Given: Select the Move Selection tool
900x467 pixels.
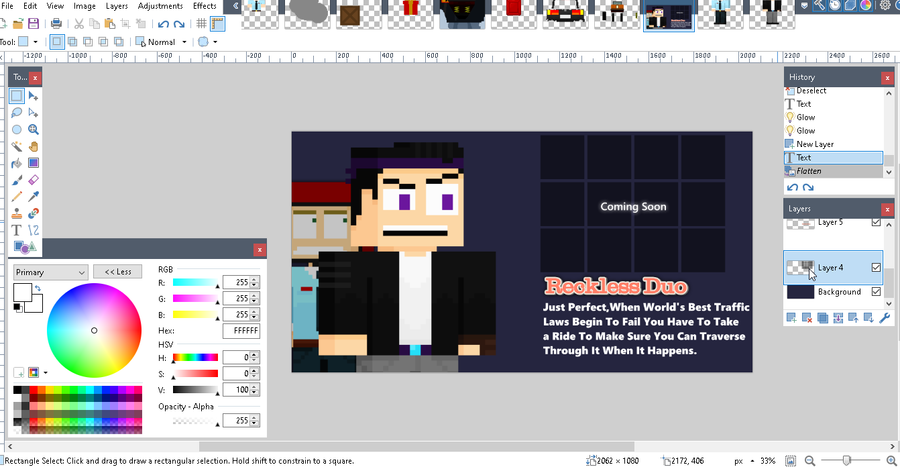Looking at the screenshot, I should click(x=33, y=112).
